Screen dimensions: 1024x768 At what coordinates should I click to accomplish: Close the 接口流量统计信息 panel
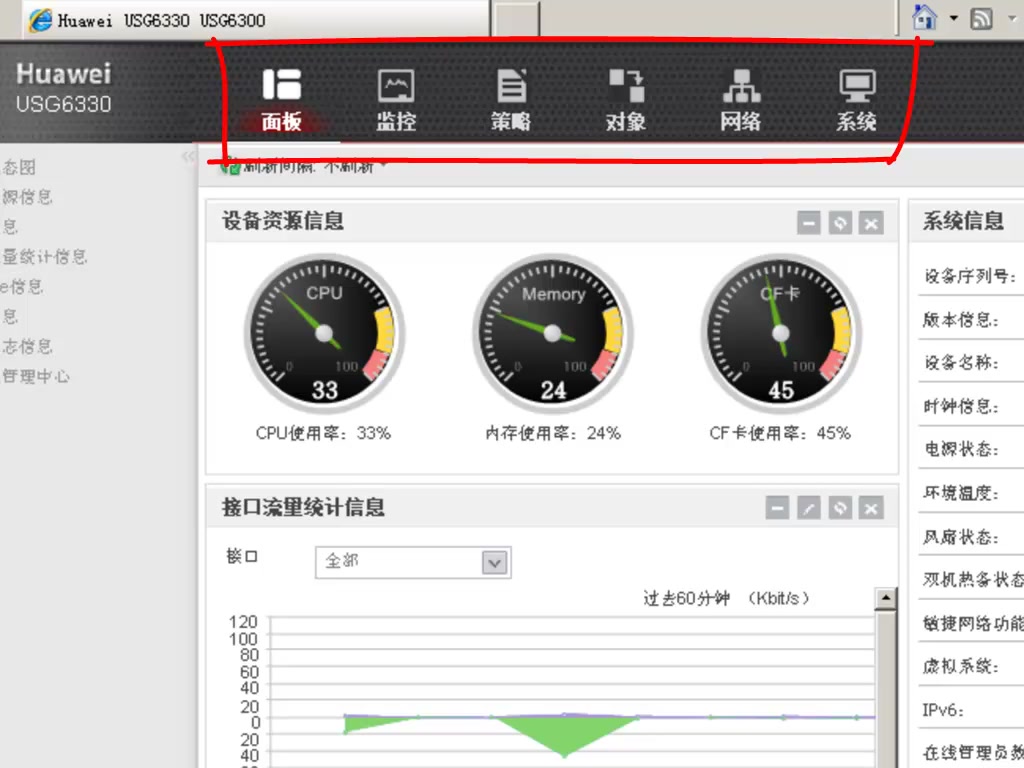pos(871,508)
